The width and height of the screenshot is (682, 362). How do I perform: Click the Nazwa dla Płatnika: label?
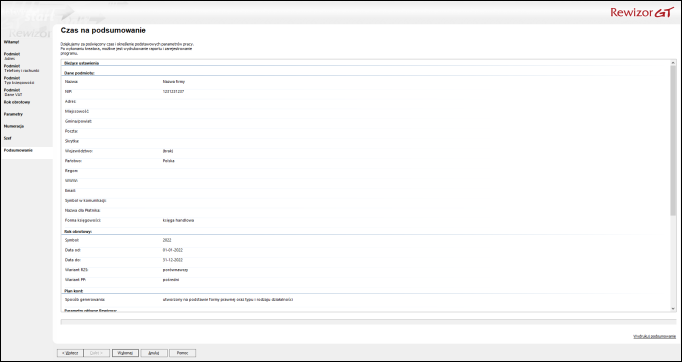83,211
